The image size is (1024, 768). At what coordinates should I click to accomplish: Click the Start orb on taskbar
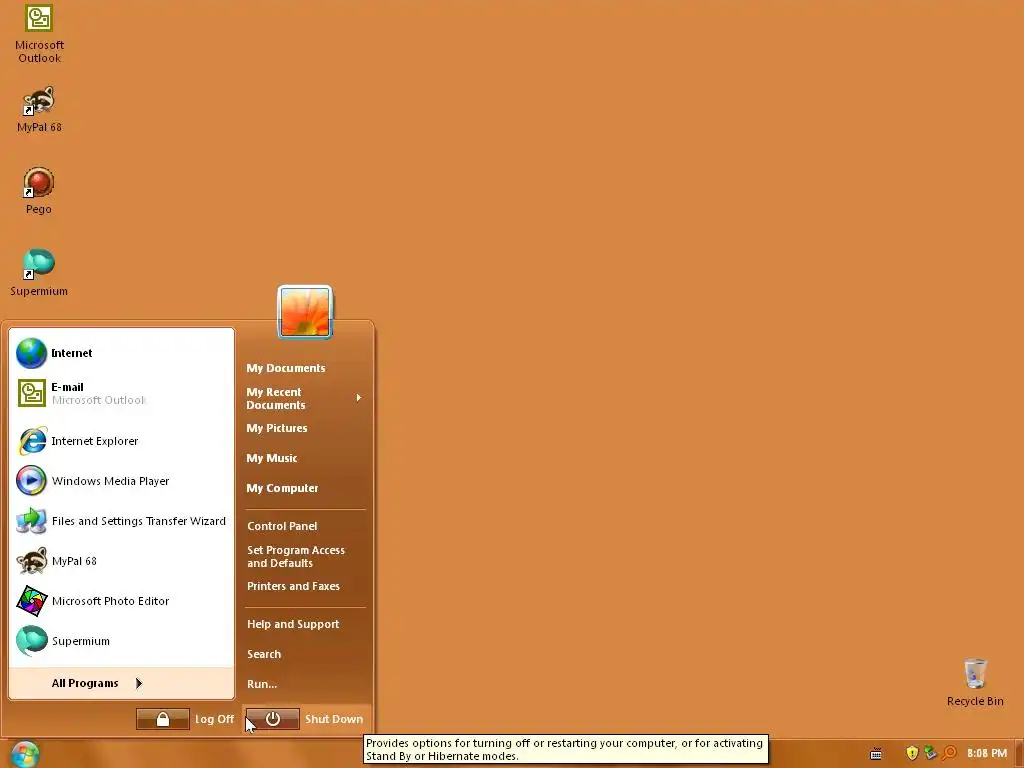[25, 754]
